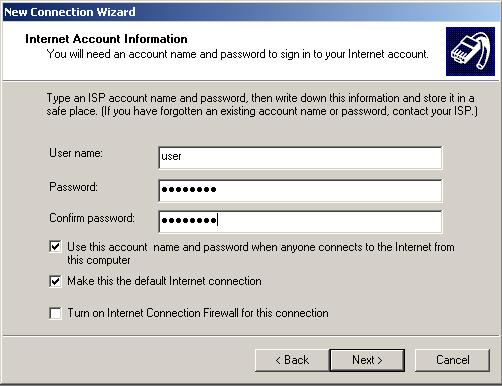Uncheck the 'Use this account name' checkbox
Screen dimensions: 502x386
point(55,247)
